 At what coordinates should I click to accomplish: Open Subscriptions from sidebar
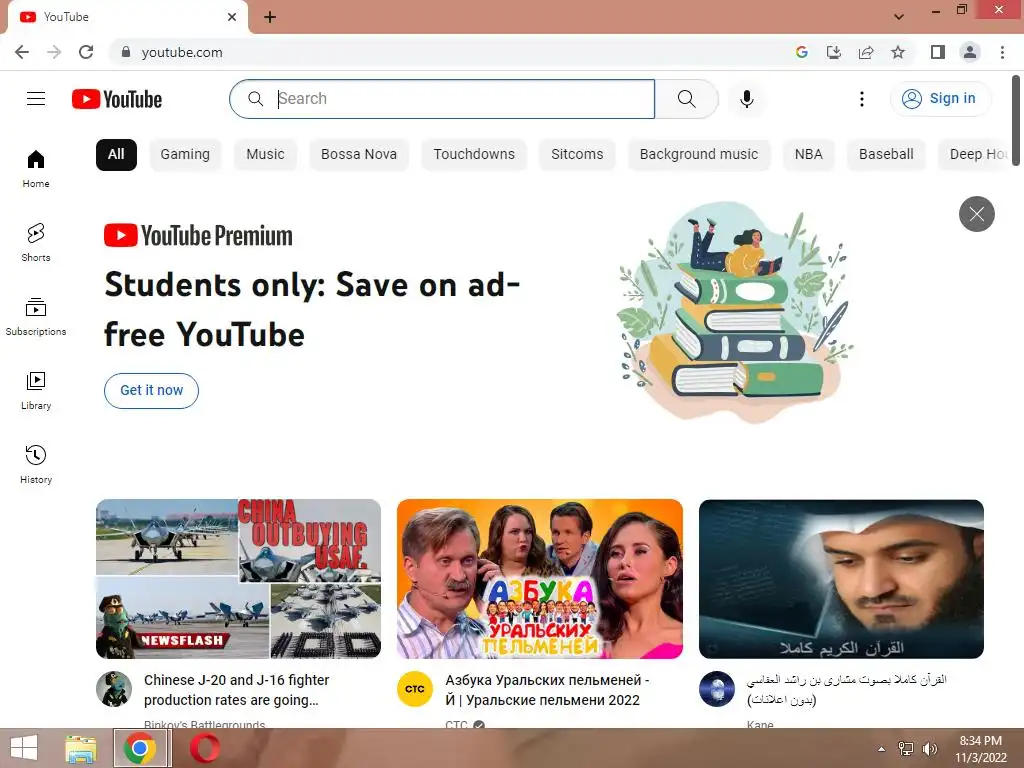pos(36,317)
